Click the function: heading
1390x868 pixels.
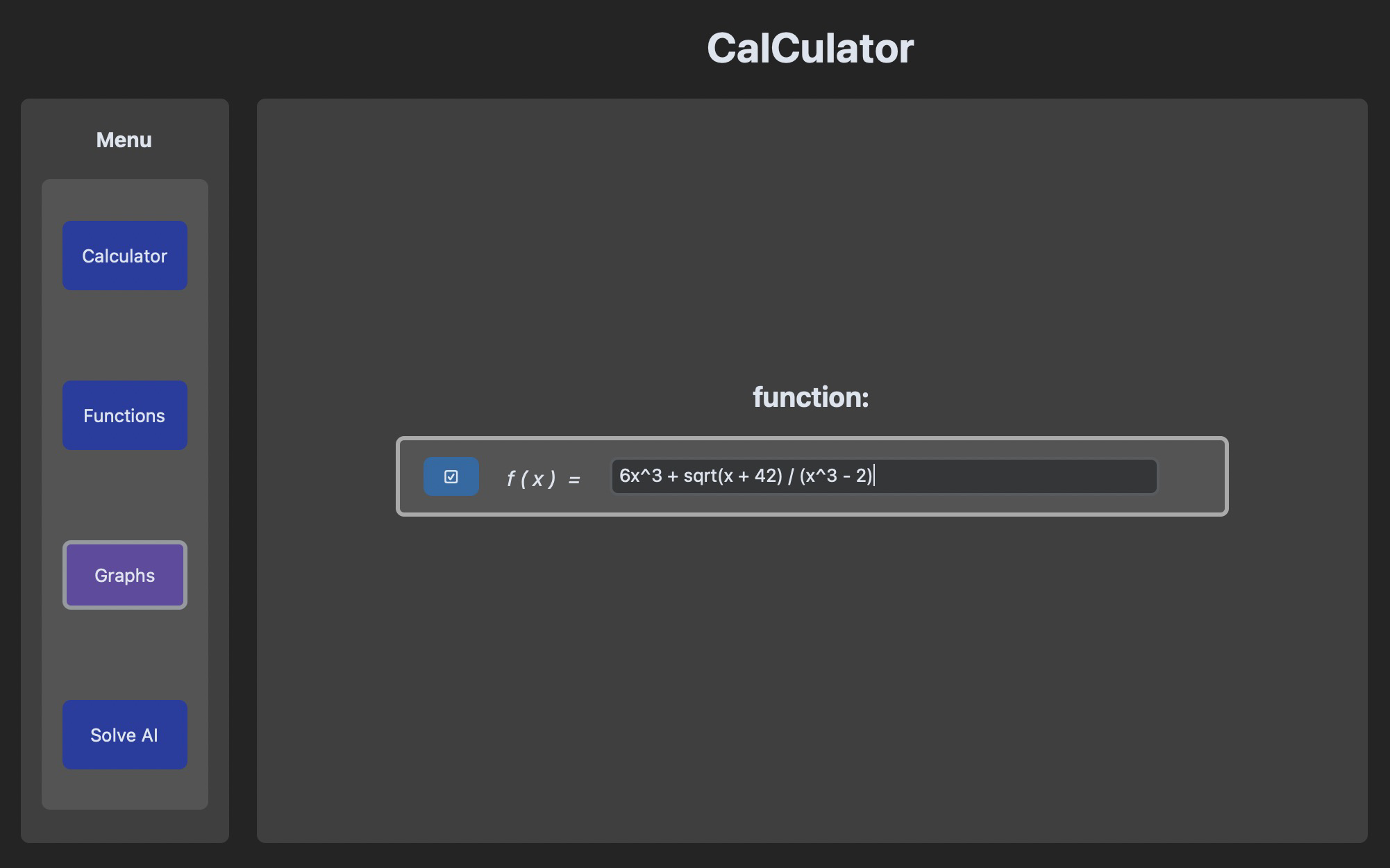[810, 397]
